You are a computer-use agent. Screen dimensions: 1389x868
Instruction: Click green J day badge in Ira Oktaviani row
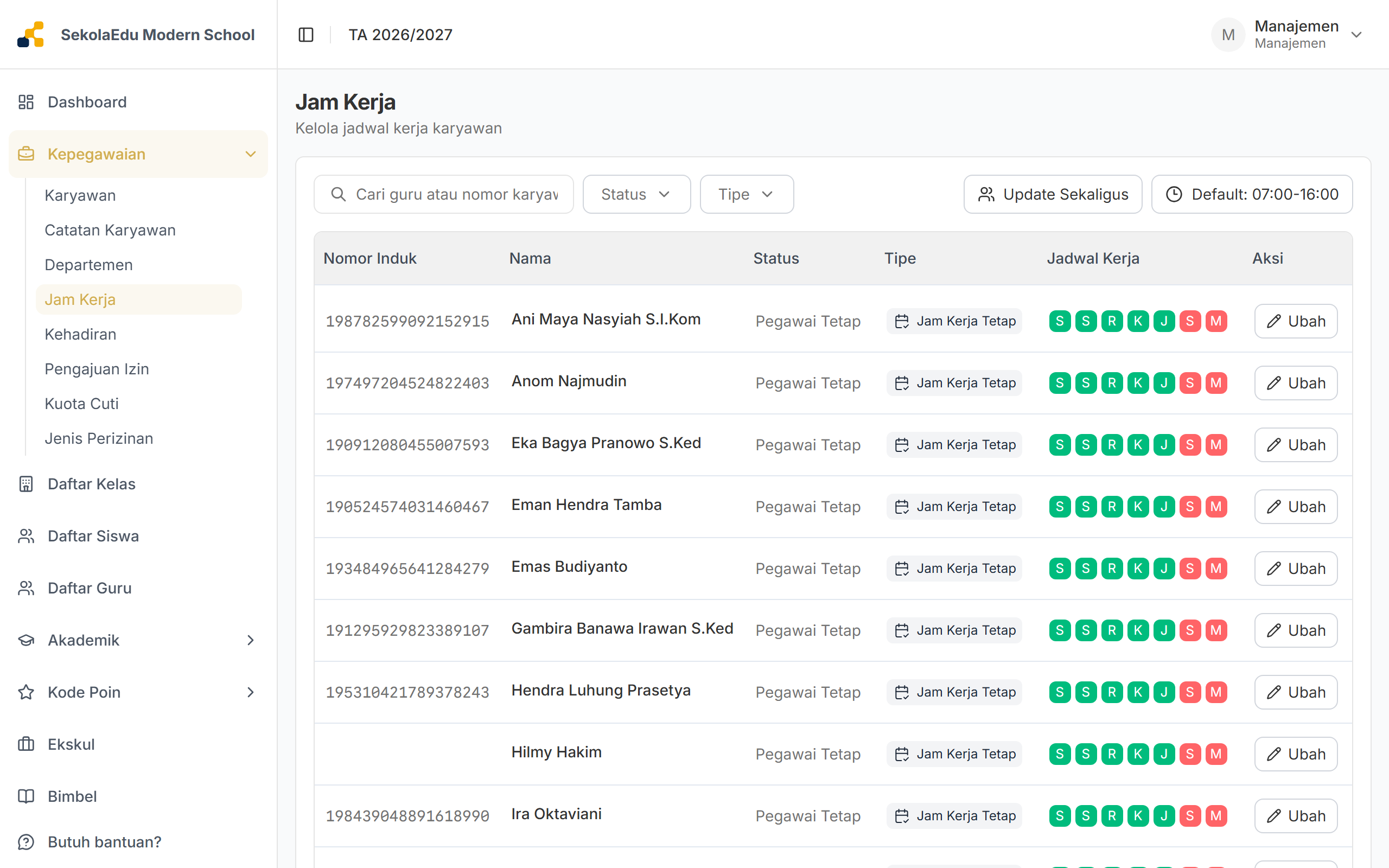tap(1164, 816)
